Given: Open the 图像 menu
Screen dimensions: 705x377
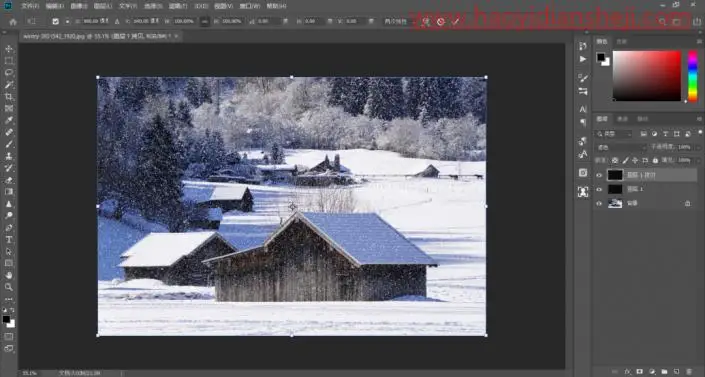Looking at the screenshot, I should [x=78, y=6].
